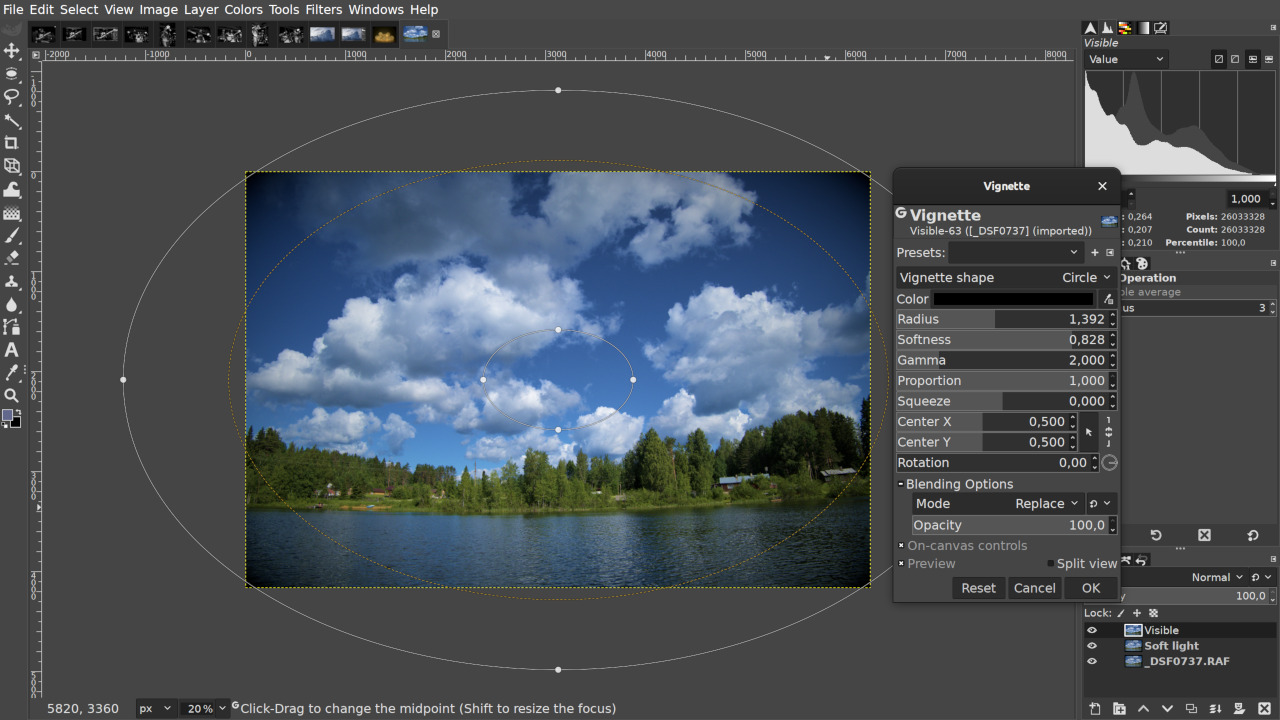Delete the selected layer
1280x720 pixels.
[x=1264, y=708]
